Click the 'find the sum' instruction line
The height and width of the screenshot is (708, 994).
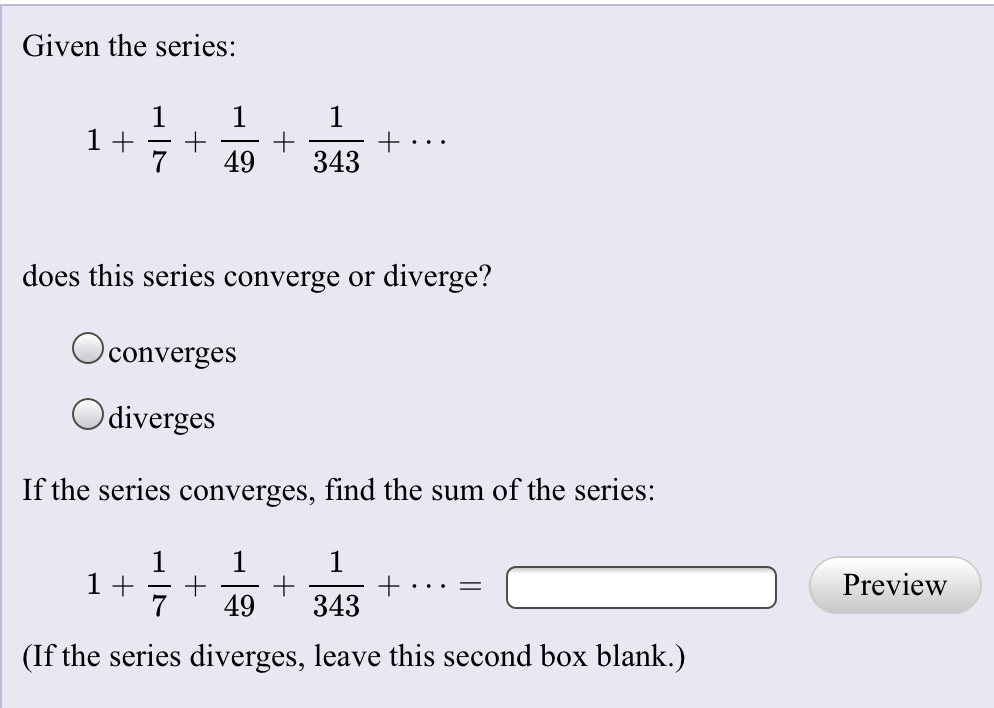[337, 490]
